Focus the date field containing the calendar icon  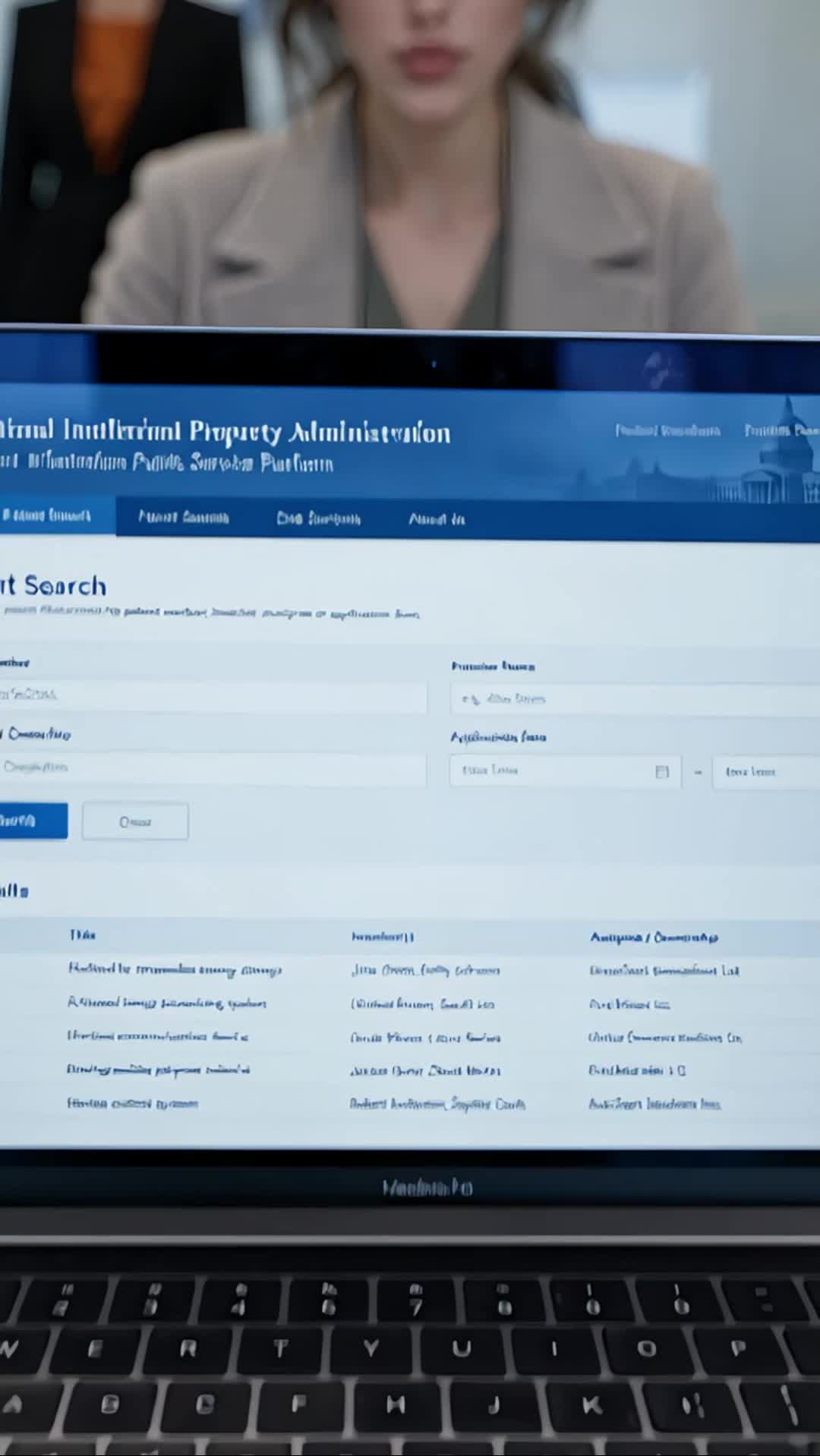[x=565, y=771]
